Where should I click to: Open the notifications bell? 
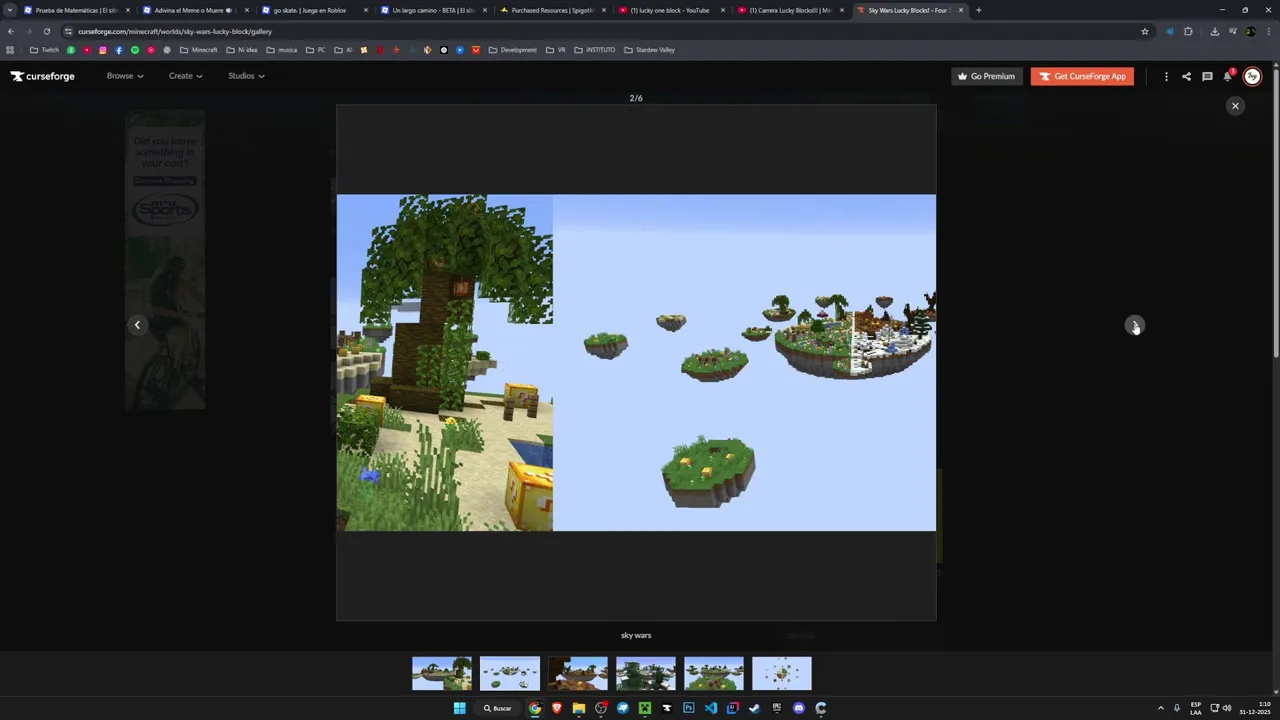1228,76
